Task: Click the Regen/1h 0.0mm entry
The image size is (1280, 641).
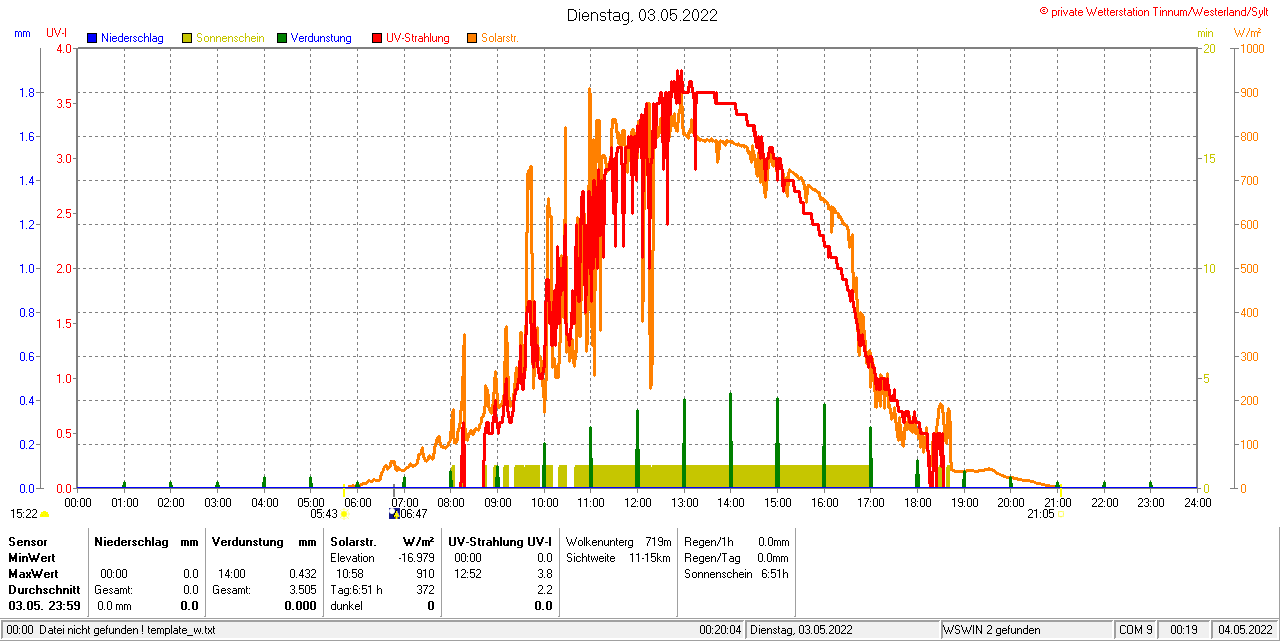Action: (x=736, y=541)
